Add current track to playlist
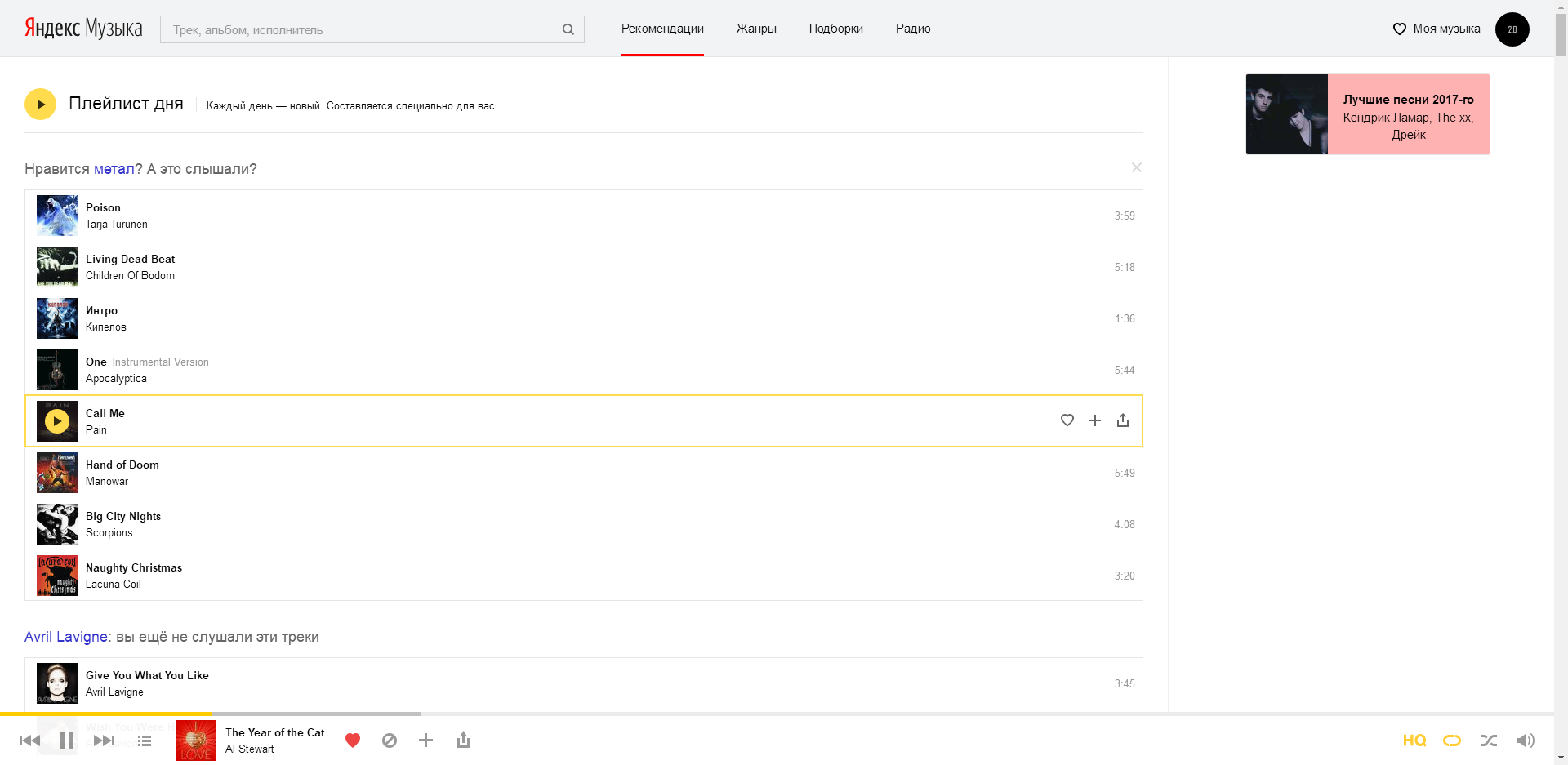The height and width of the screenshot is (765, 1568). (x=425, y=741)
